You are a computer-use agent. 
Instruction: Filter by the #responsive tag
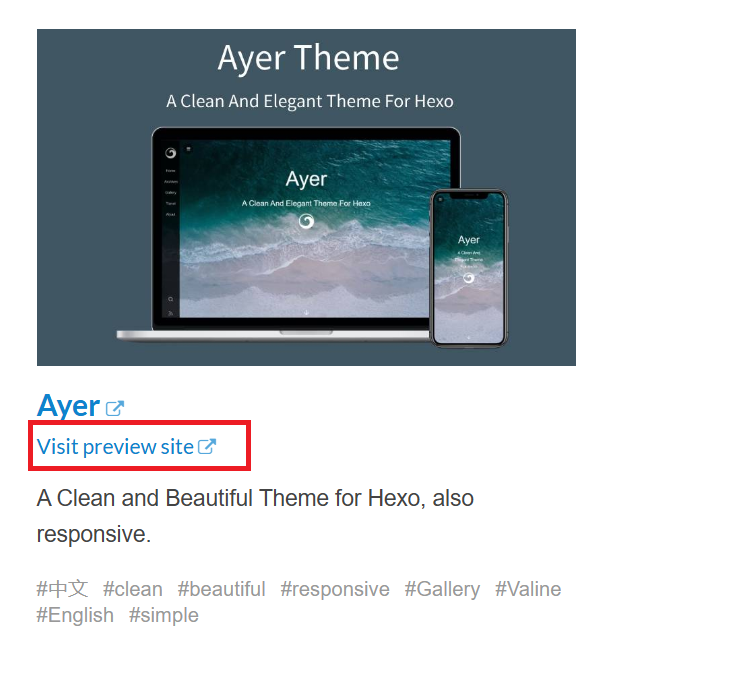[x=335, y=590]
